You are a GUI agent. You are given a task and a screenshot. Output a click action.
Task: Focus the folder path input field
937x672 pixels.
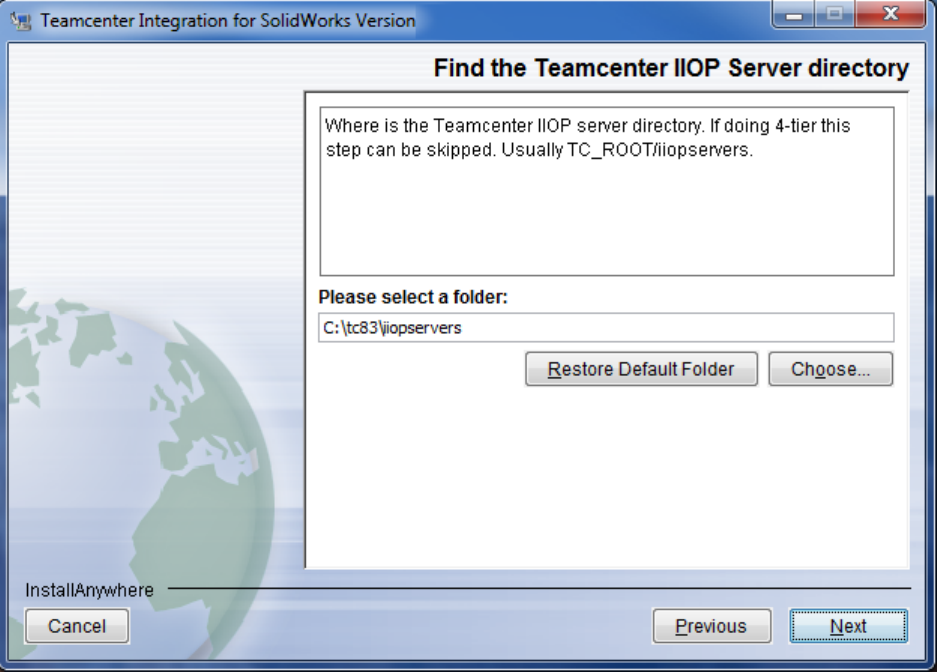(x=606, y=327)
